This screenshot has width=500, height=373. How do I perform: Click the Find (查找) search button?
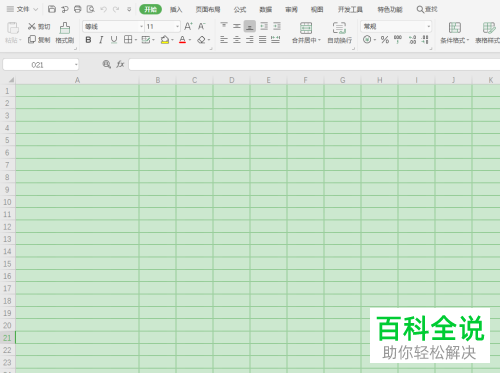pos(427,9)
